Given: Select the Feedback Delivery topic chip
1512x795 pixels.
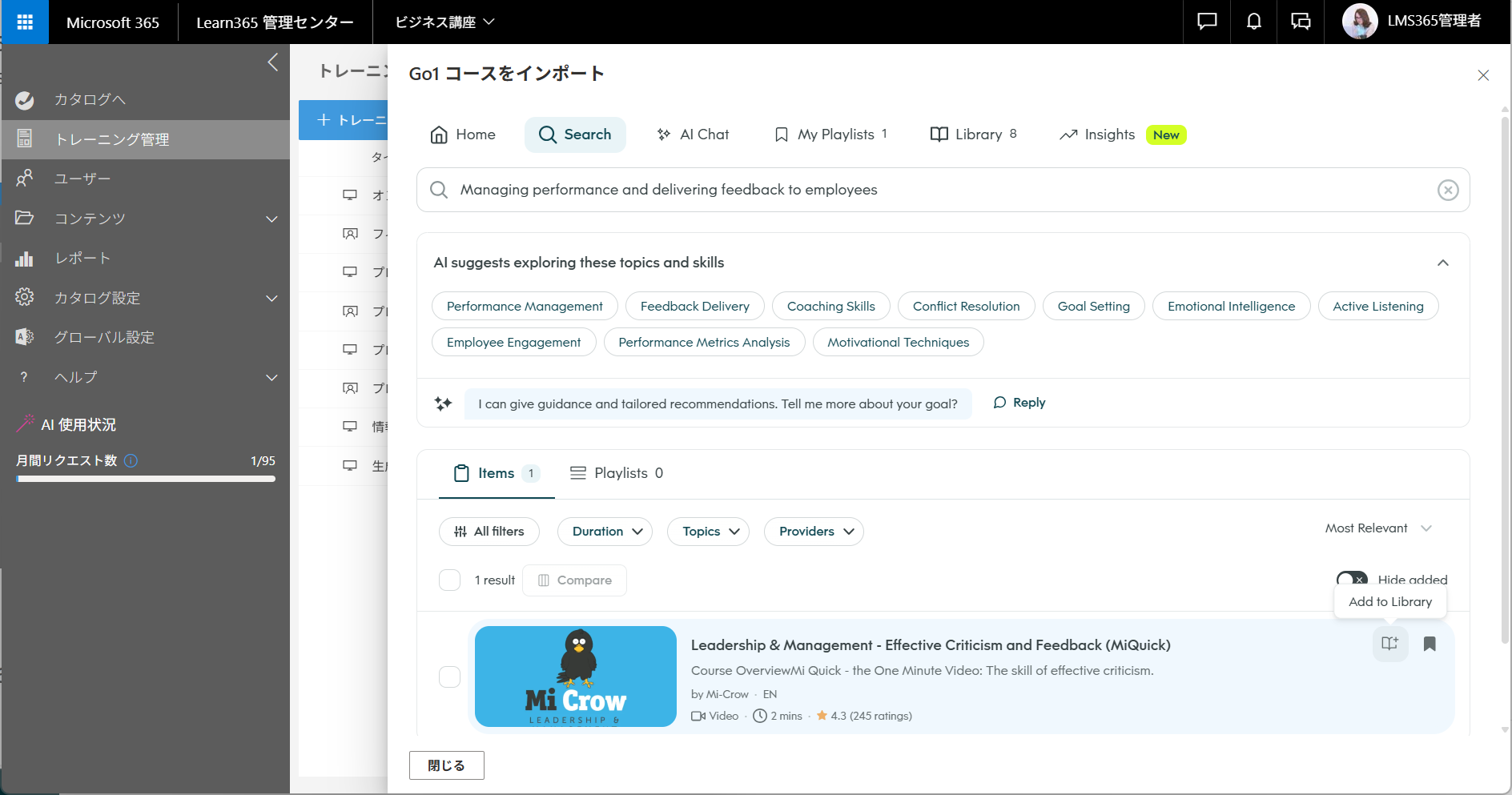Looking at the screenshot, I should [695, 306].
